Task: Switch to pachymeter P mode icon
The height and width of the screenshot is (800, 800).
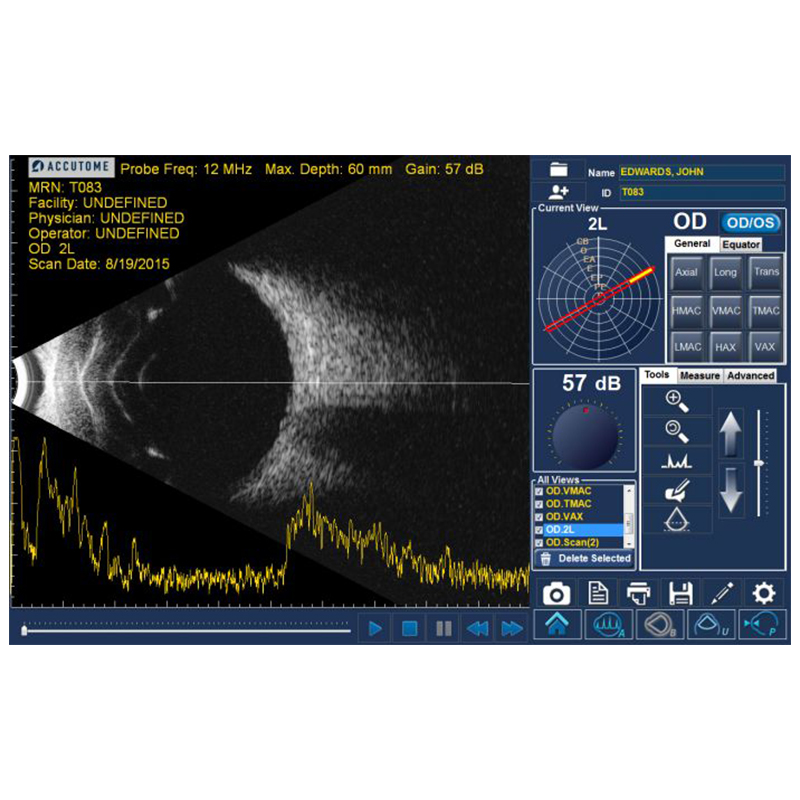Action: click(x=762, y=624)
